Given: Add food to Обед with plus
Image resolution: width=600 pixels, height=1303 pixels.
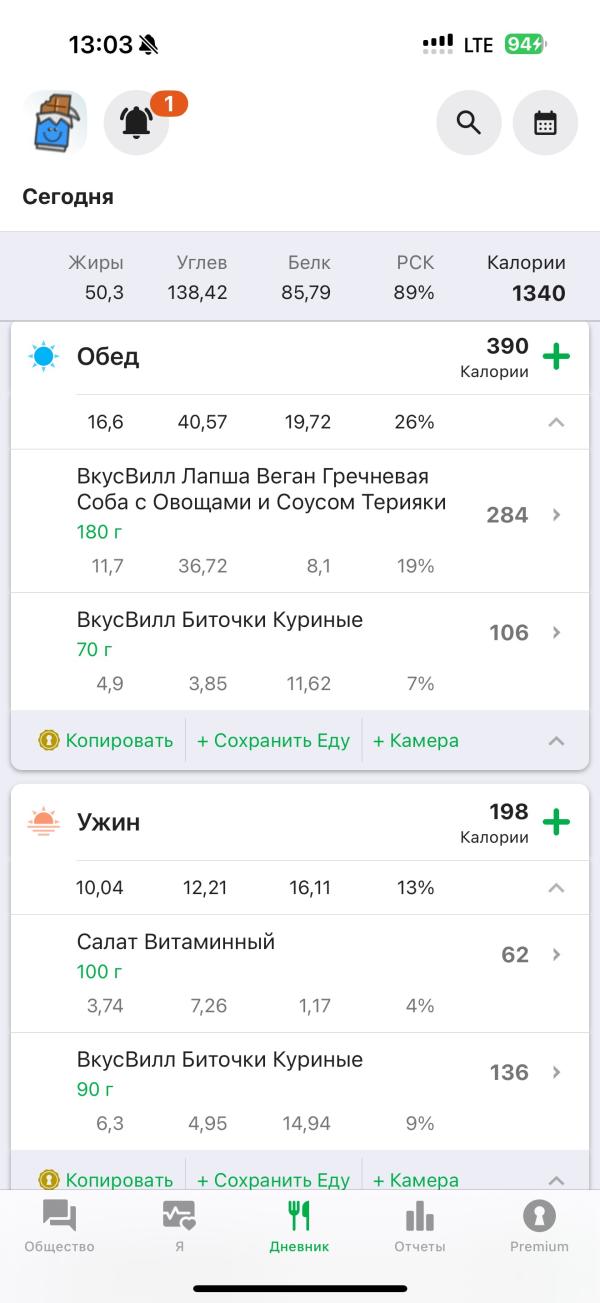Looking at the screenshot, I should [556, 357].
